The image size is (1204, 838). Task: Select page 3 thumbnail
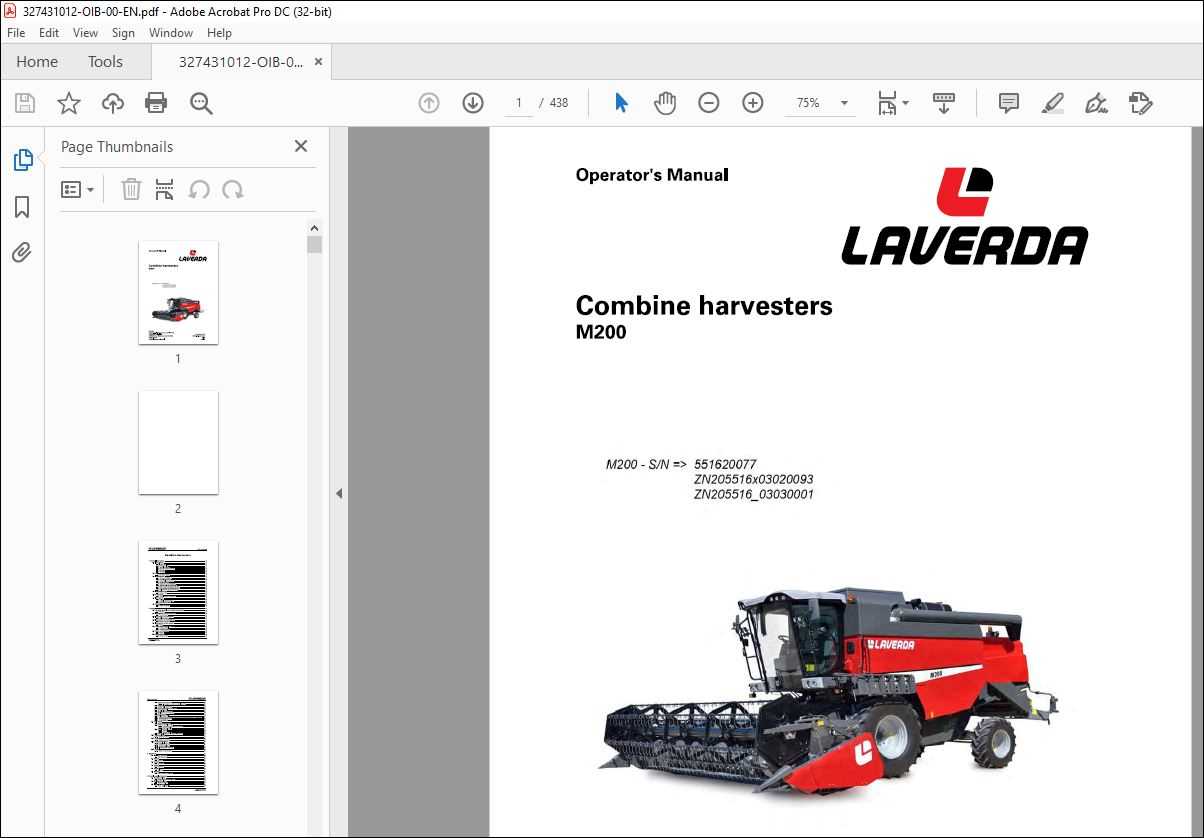tap(178, 592)
